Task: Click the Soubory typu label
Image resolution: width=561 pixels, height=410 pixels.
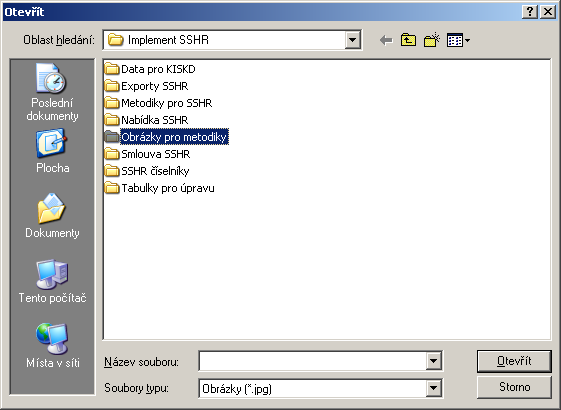Action: pos(136,388)
